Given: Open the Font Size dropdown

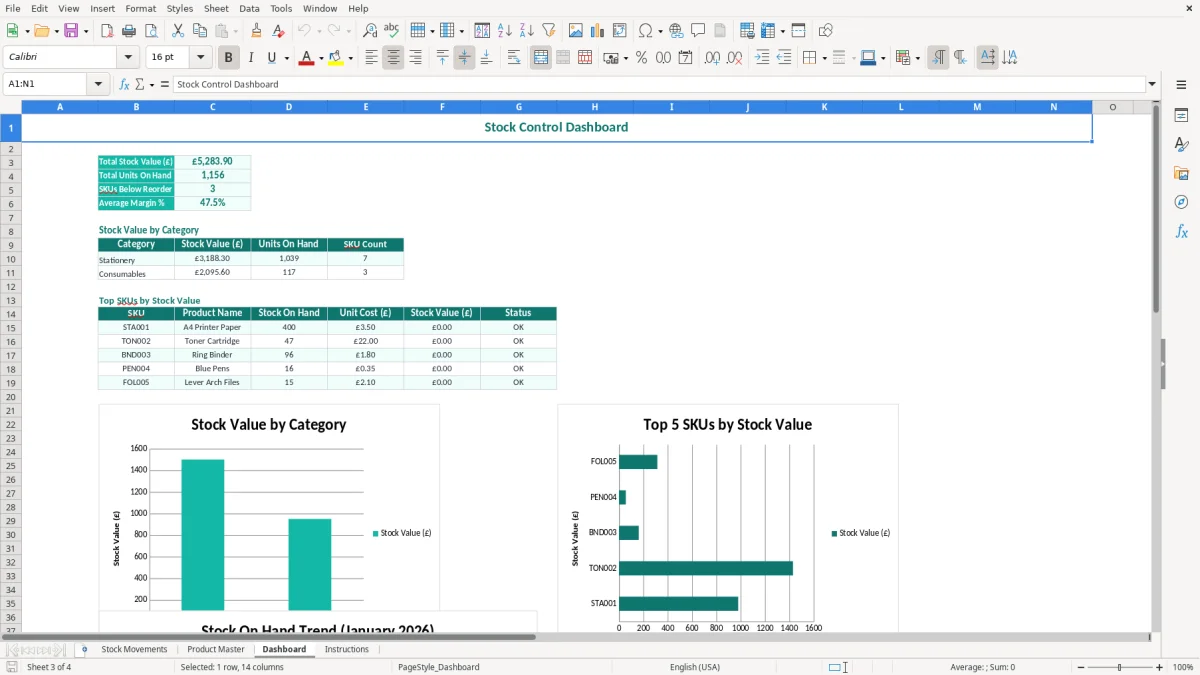Looking at the screenshot, I should 200,57.
